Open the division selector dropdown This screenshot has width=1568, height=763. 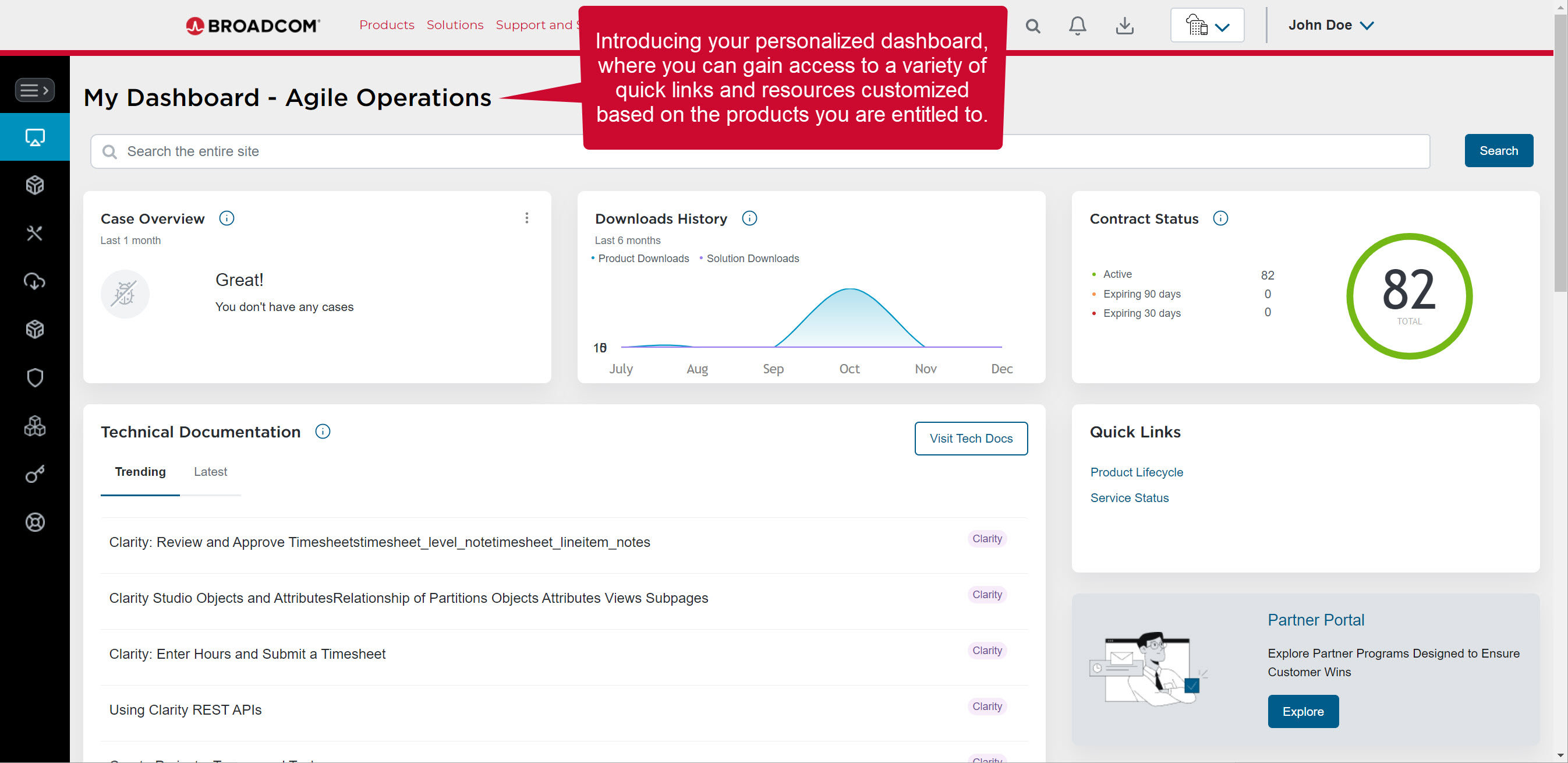(x=1207, y=26)
